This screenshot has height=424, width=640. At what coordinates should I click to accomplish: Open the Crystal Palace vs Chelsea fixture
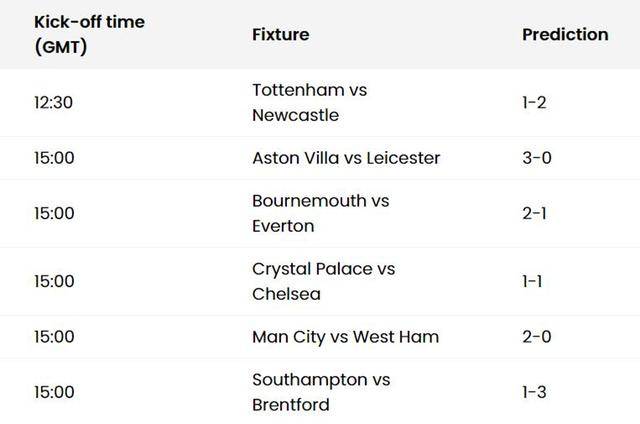[x=323, y=281]
